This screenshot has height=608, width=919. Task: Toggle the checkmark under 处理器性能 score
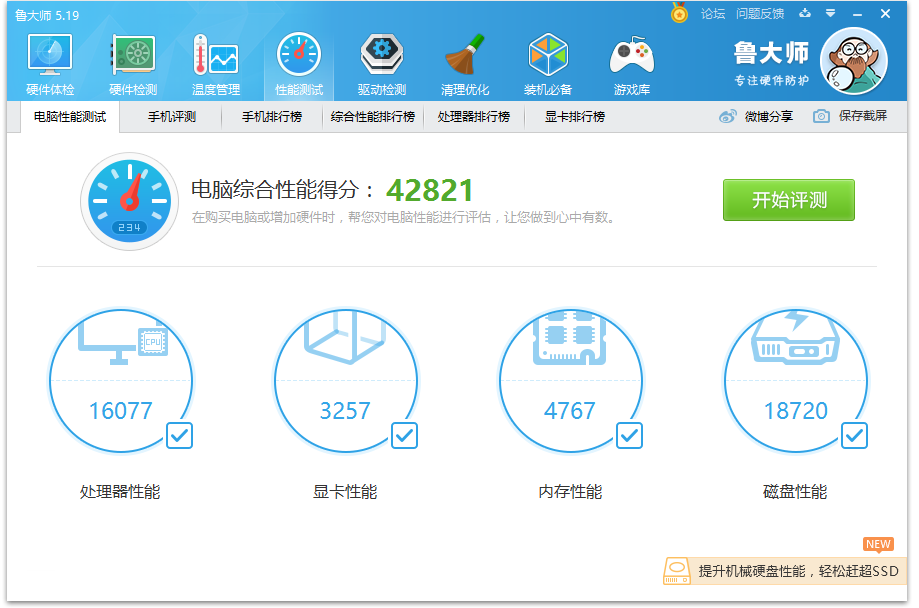(x=178, y=436)
